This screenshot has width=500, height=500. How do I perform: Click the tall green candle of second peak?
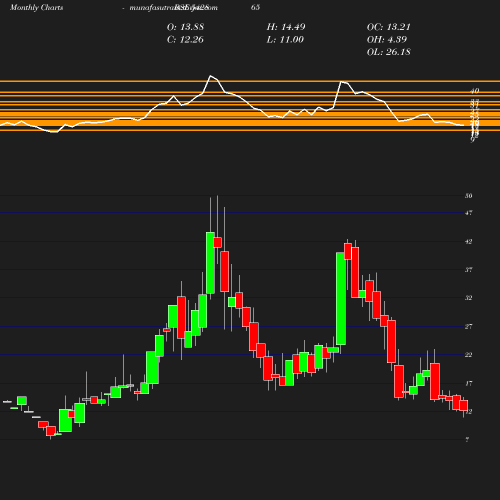coord(341,299)
